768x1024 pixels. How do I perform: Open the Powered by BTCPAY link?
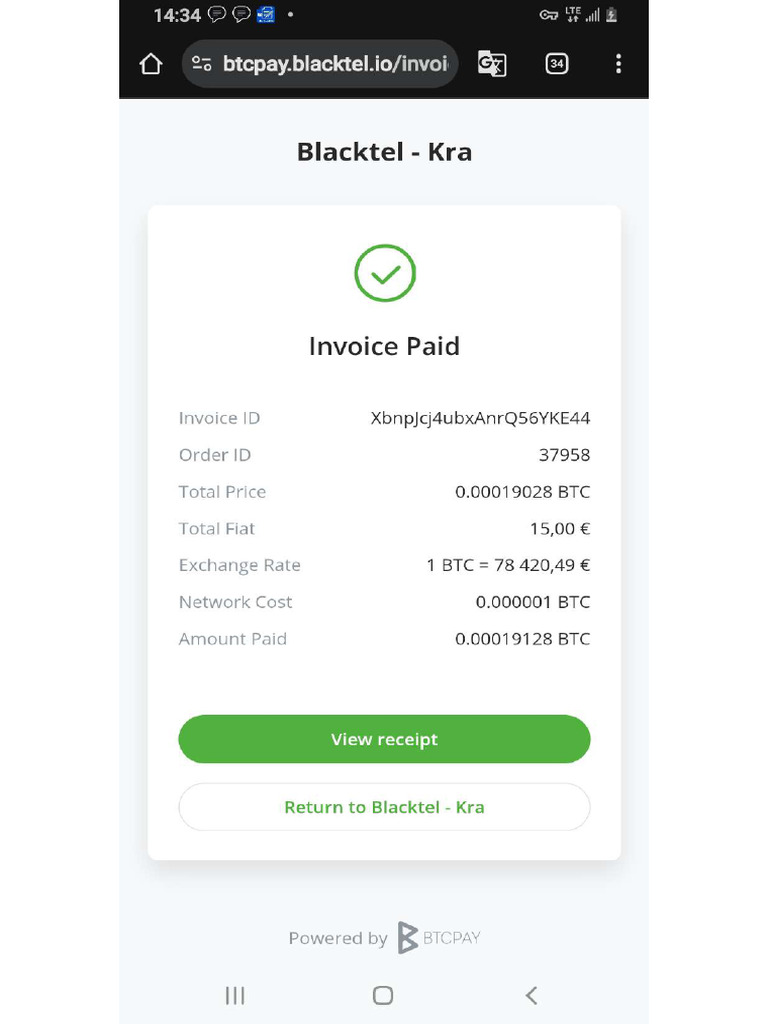click(x=384, y=938)
